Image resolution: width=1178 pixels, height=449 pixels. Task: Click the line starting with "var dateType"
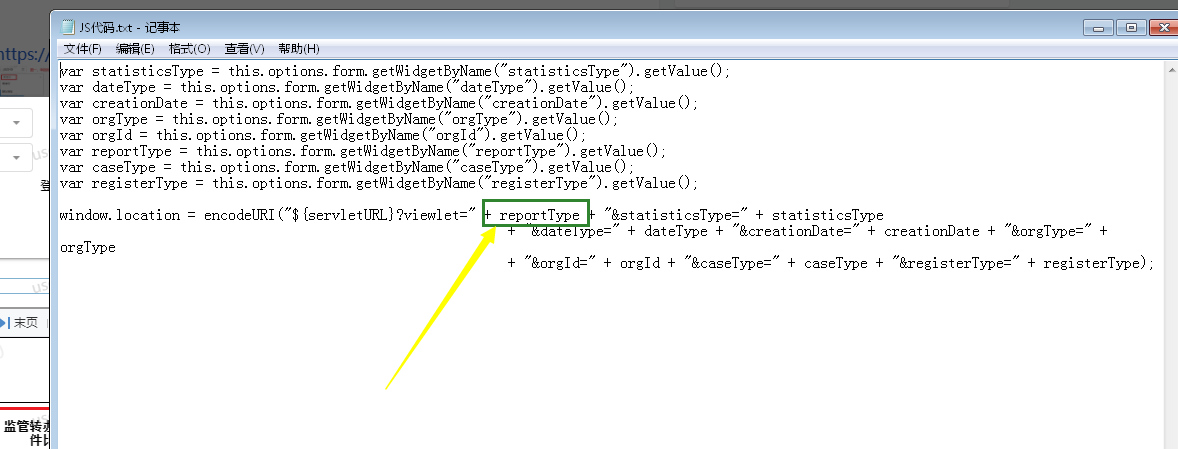pos(347,87)
